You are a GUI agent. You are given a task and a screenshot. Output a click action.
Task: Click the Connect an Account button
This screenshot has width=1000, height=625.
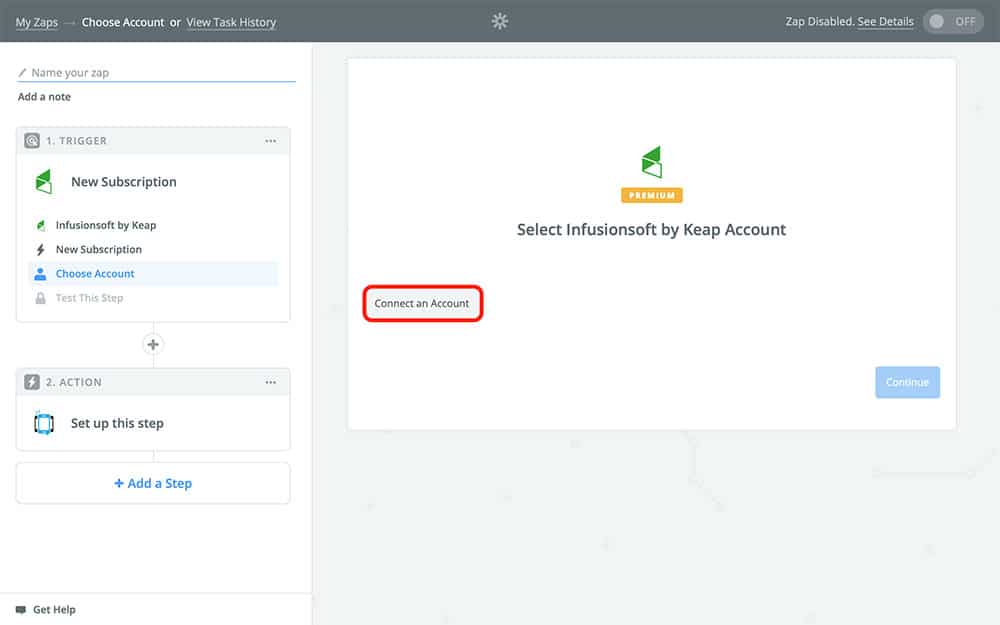(422, 303)
